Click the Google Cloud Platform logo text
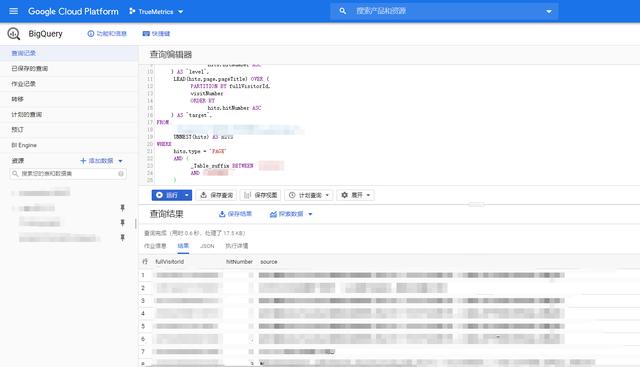640x367 pixels. click(x=73, y=11)
